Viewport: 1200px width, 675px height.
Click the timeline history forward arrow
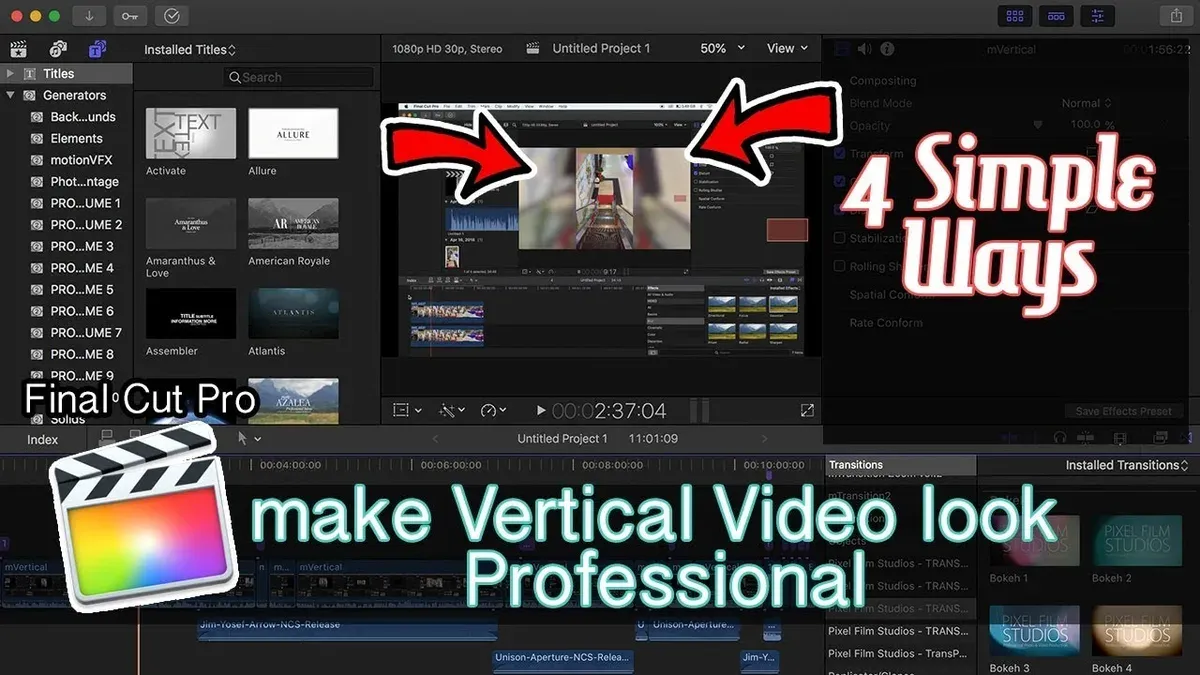click(x=766, y=439)
